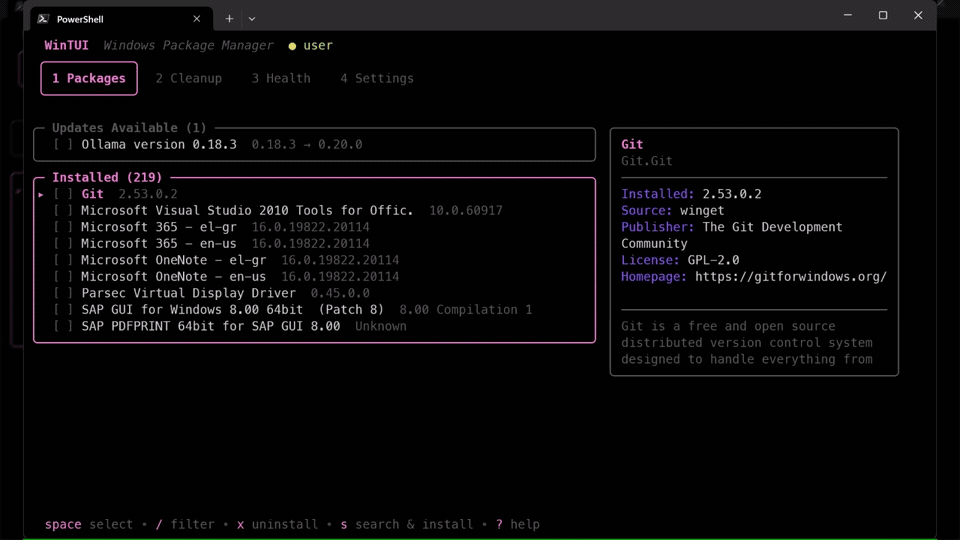Open the 3 Health tab
Image resolution: width=960 pixels, height=540 pixels.
(281, 78)
